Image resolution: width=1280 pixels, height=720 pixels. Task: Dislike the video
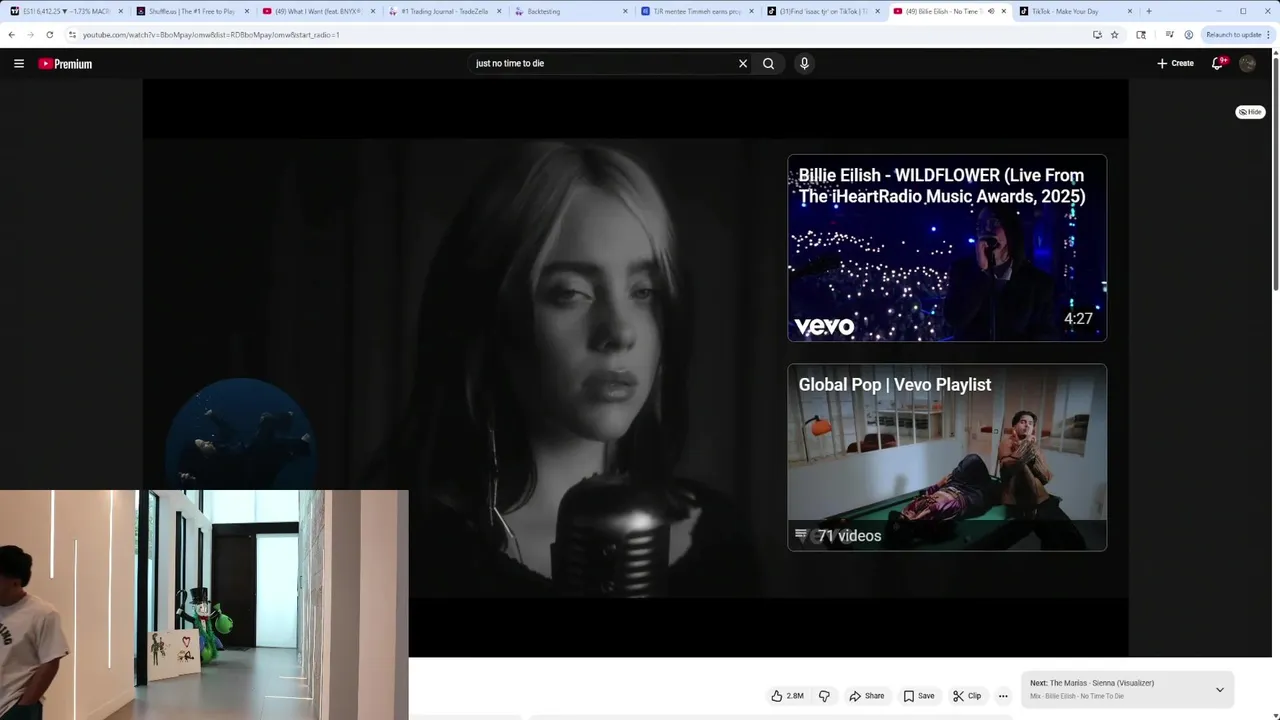(824, 696)
